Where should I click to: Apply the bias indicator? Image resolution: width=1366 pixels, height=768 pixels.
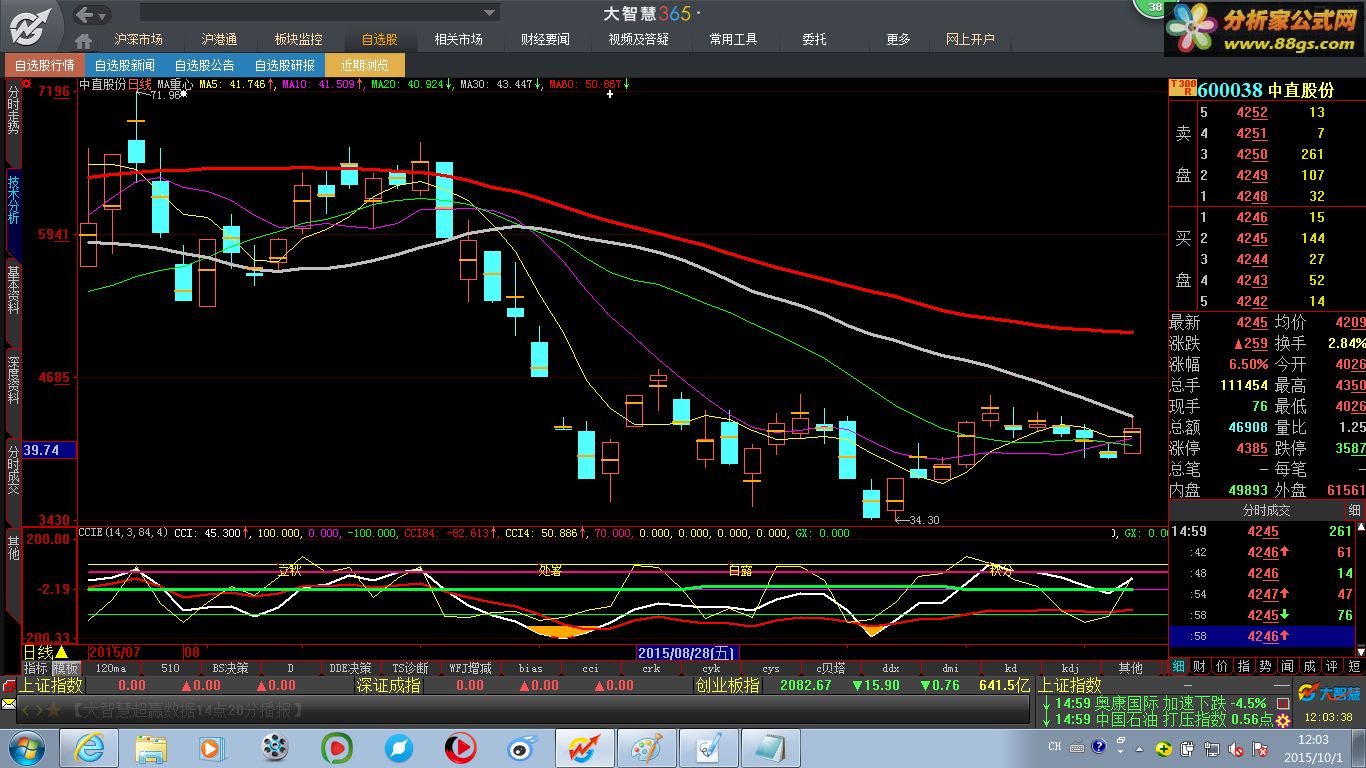coord(530,668)
